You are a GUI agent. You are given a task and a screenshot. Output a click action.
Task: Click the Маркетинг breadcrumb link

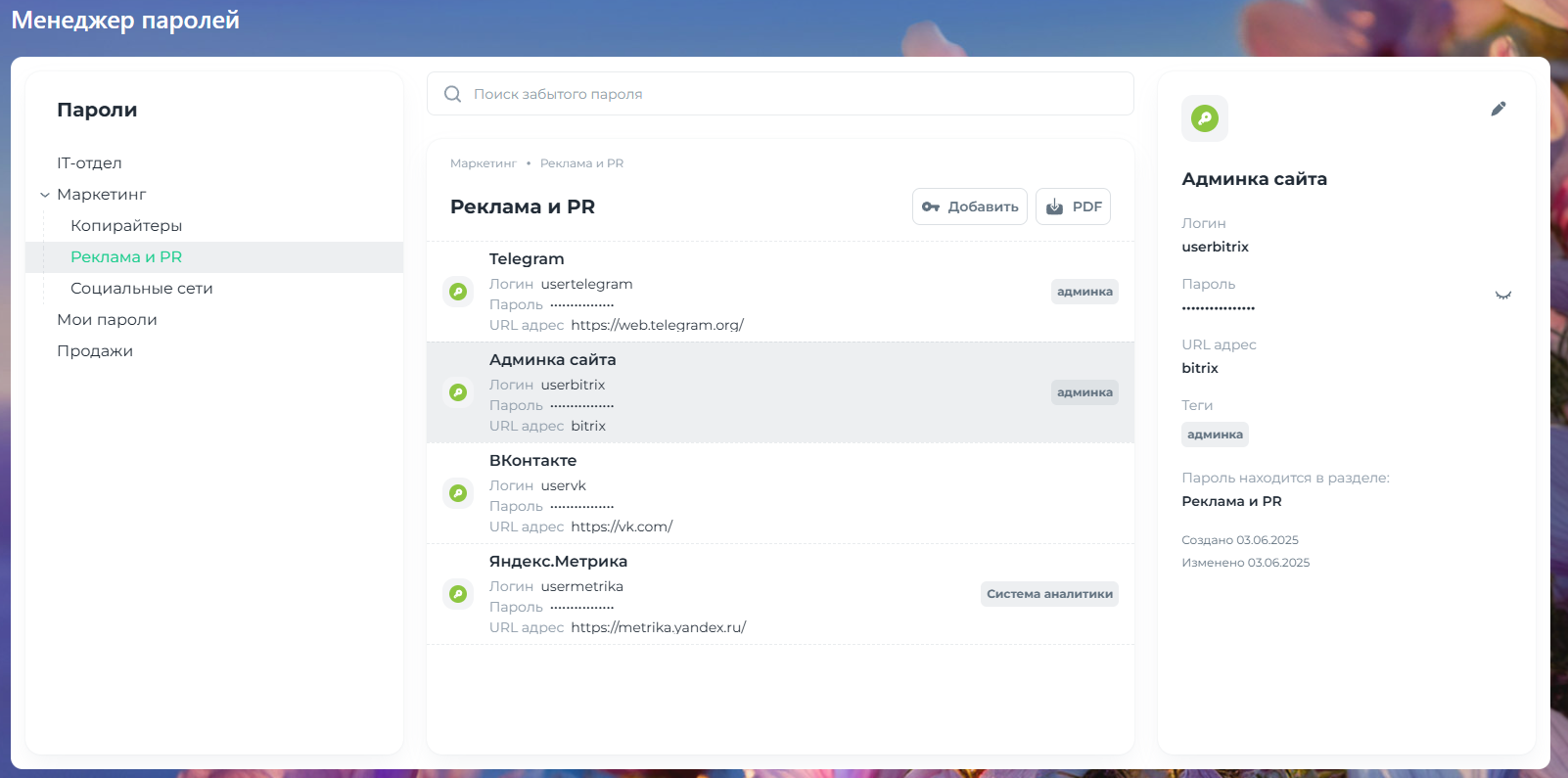tap(483, 163)
